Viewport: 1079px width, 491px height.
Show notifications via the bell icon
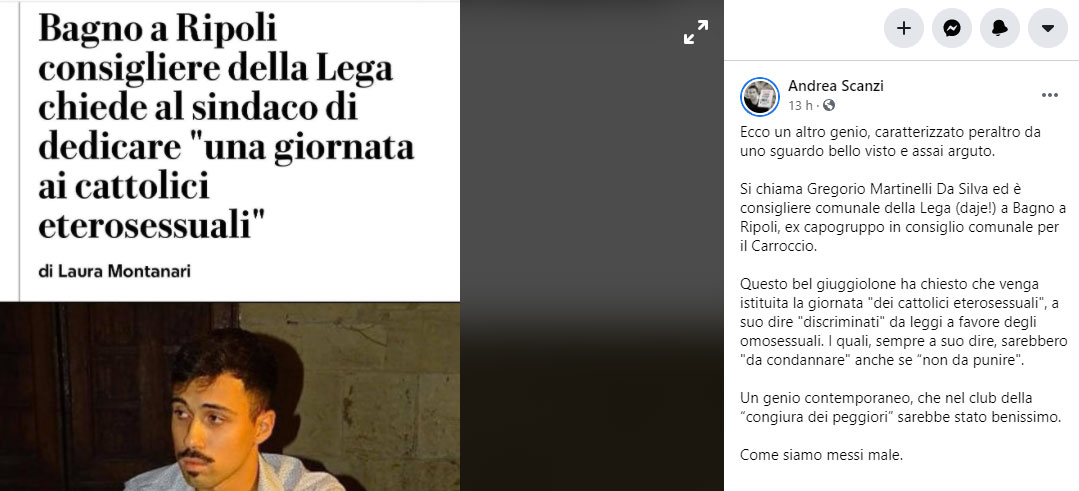1000,28
